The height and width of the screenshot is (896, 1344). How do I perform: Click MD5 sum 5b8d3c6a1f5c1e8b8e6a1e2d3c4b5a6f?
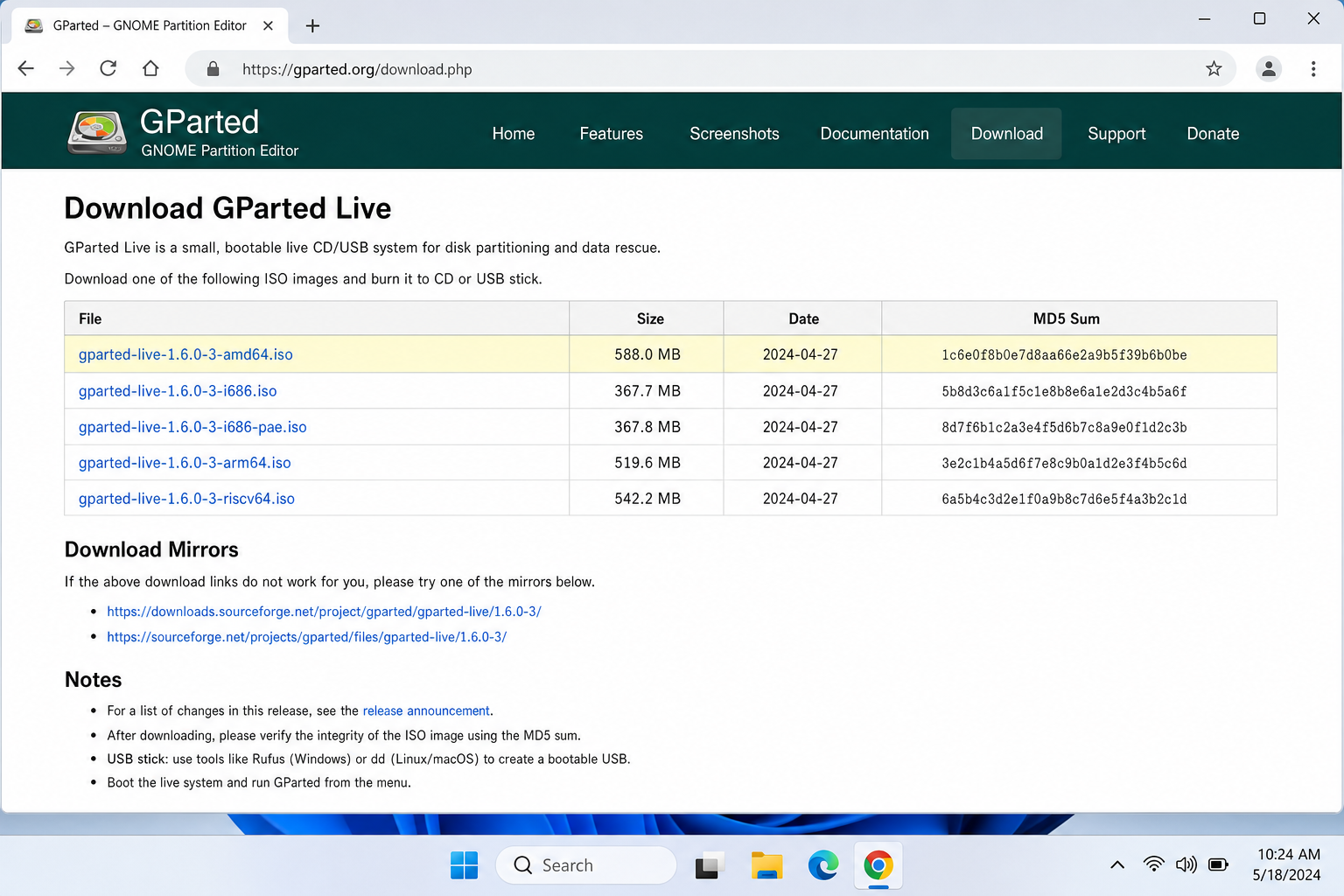tap(1064, 391)
